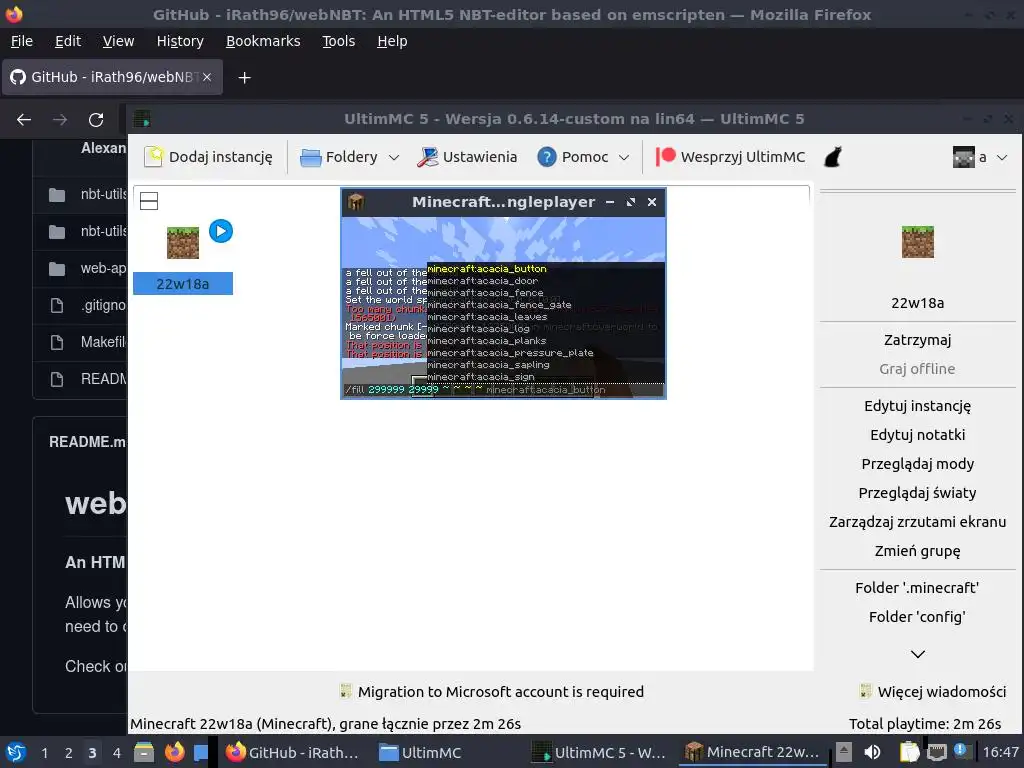Collapse the instance group with the minus box
The height and width of the screenshot is (768, 1024).
click(149, 201)
